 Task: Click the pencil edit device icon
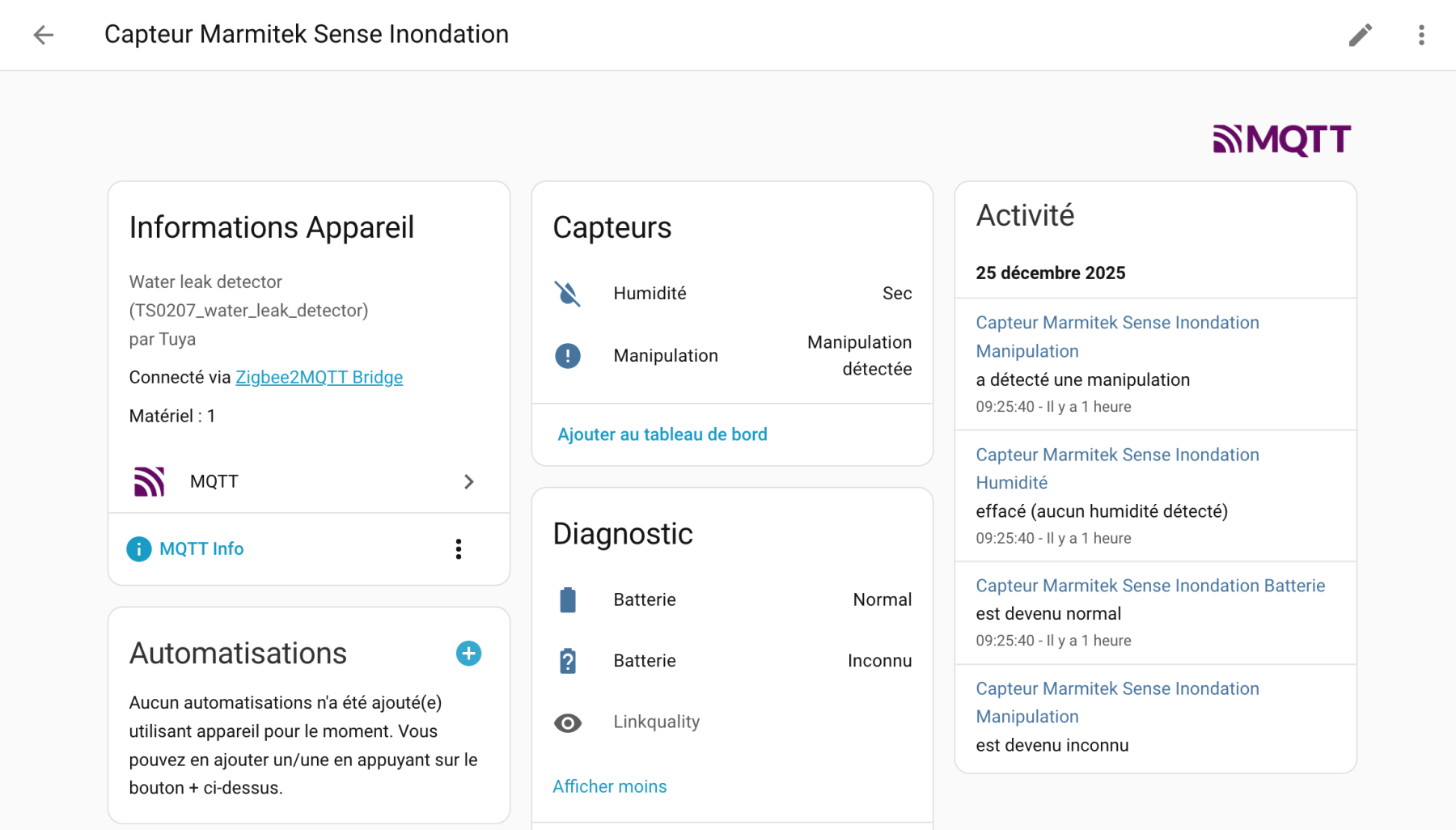point(1360,35)
